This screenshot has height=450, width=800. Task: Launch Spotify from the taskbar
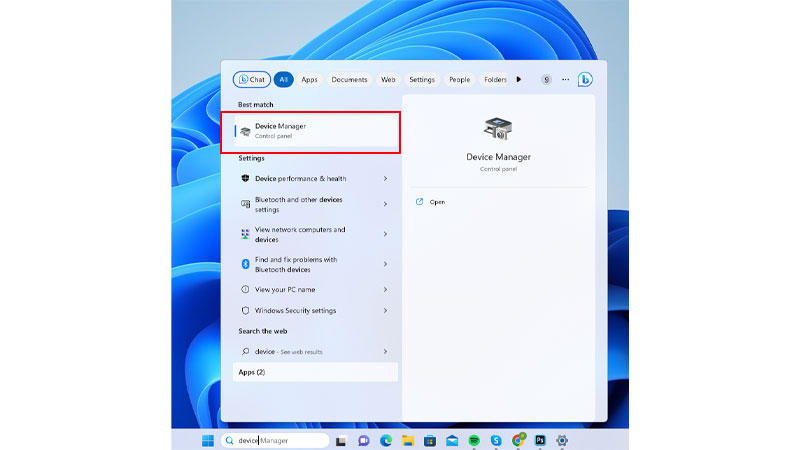[x=474, y=440]
